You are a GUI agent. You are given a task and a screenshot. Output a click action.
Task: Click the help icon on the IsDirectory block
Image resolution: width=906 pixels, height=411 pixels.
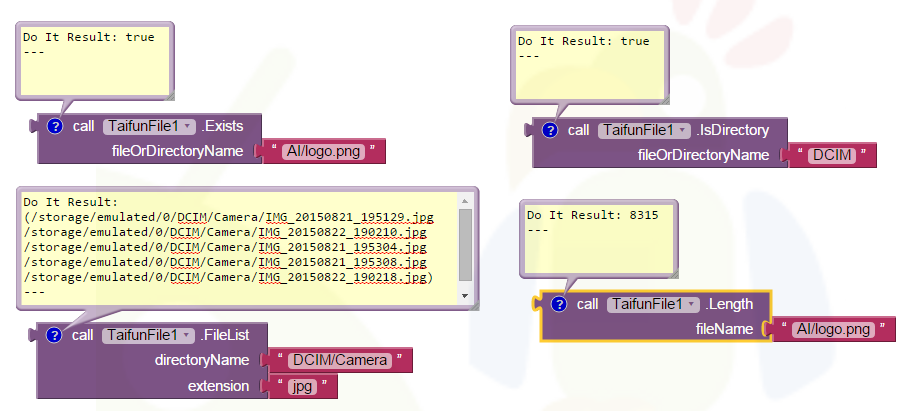pyautogui.click(x=550, y=130)
